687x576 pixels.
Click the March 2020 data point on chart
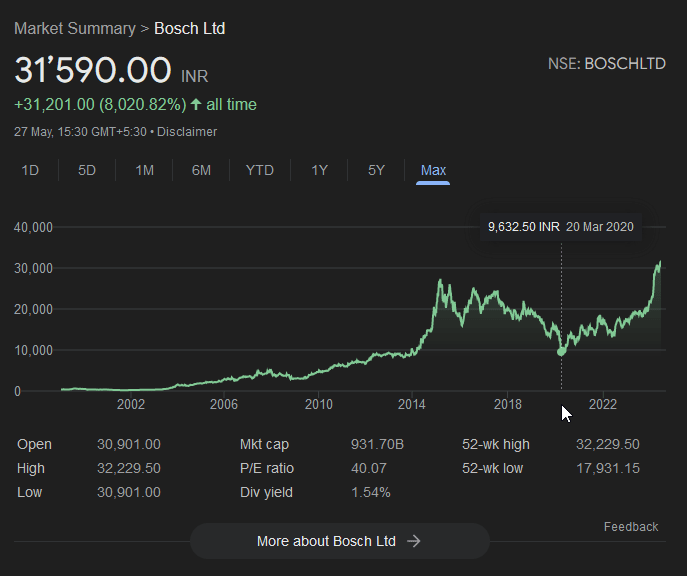click(561, 351)
